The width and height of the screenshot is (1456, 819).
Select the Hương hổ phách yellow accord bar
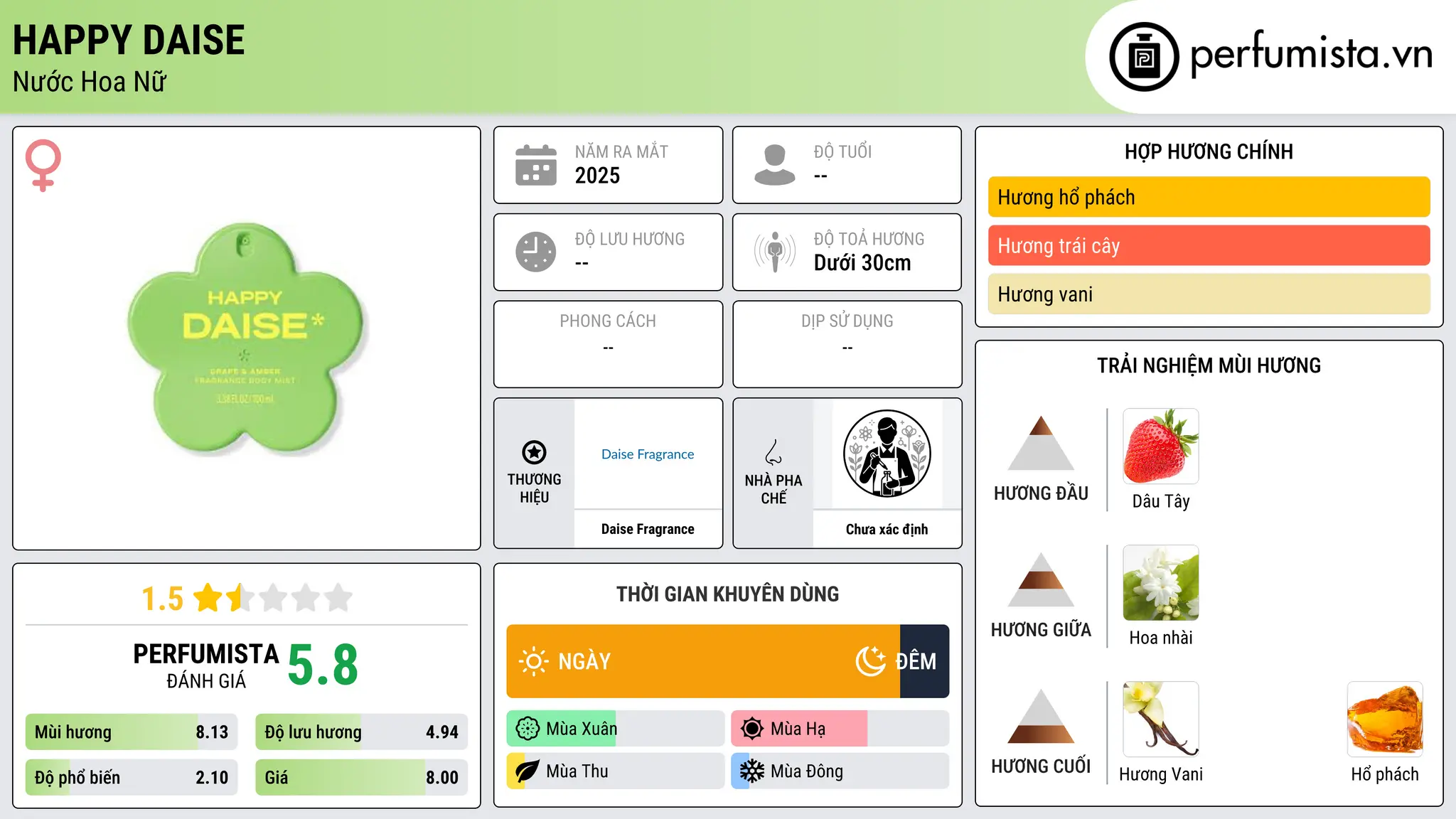pos(1209,197)
